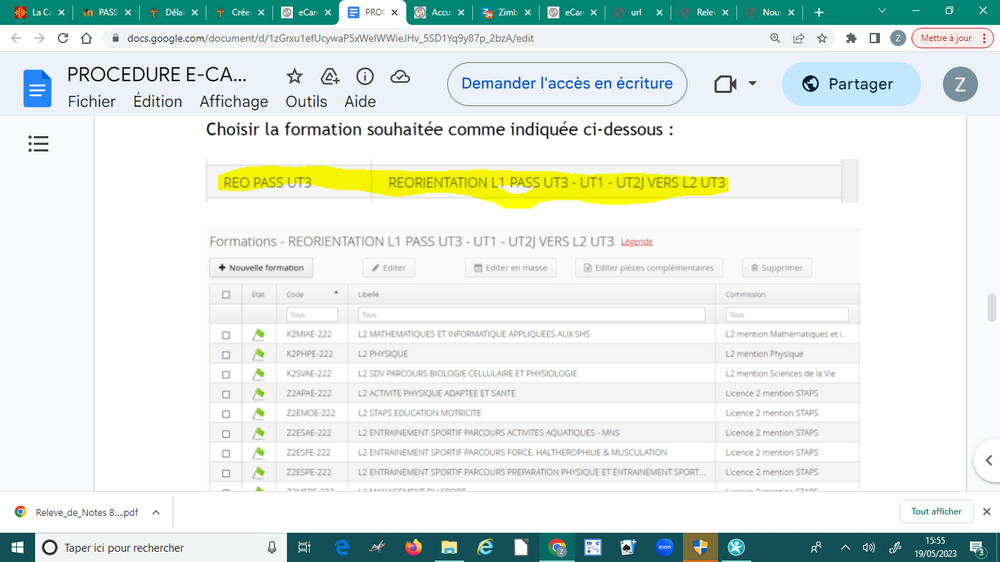Click the Tout afficher downloads button
This screenshot has width=1000, height=562.
pyautogui.click(x=936, y=511)
